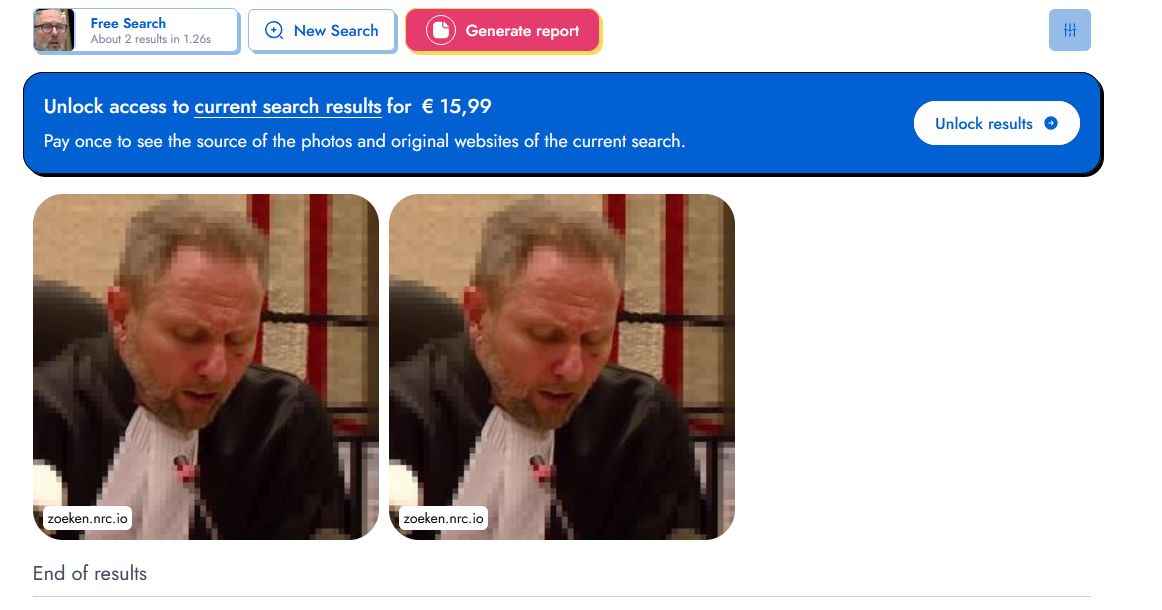The height and width of the screenshot is (610, 1162).
Task: Click the Unlock results button
Action: [x=996, y=123]
